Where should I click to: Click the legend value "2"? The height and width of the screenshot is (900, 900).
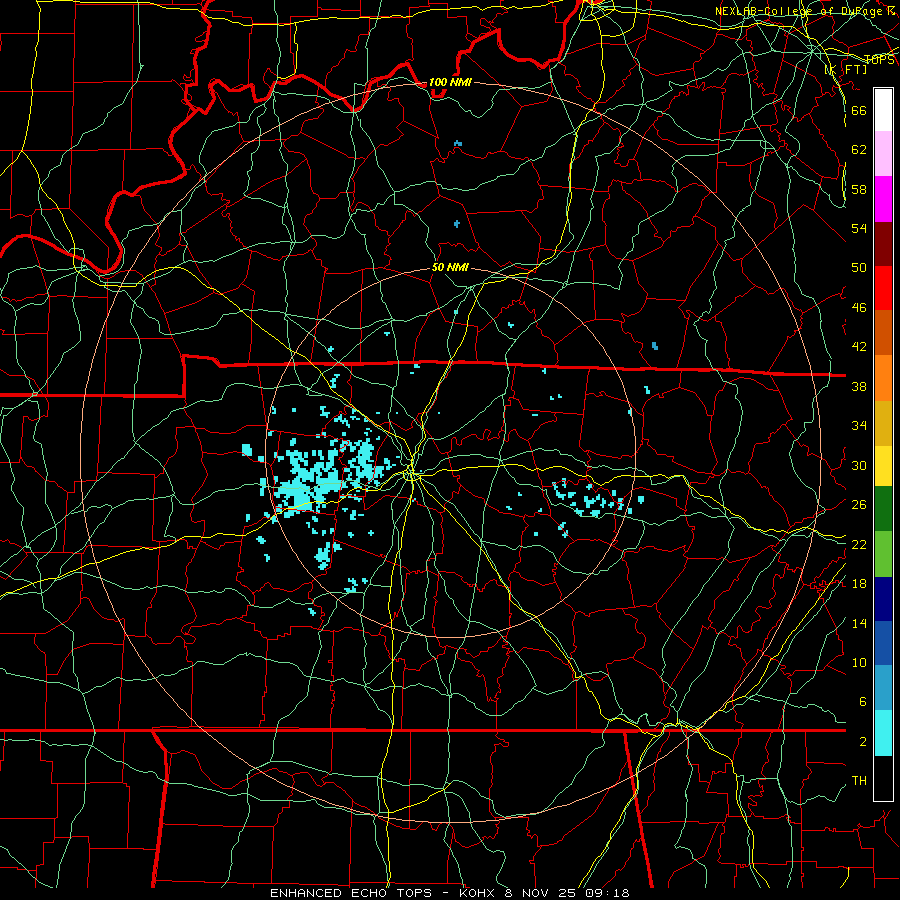(x=862, y=742)
